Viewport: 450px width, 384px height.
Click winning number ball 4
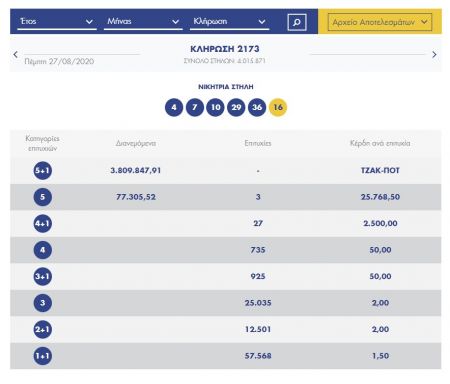(174, 107)
